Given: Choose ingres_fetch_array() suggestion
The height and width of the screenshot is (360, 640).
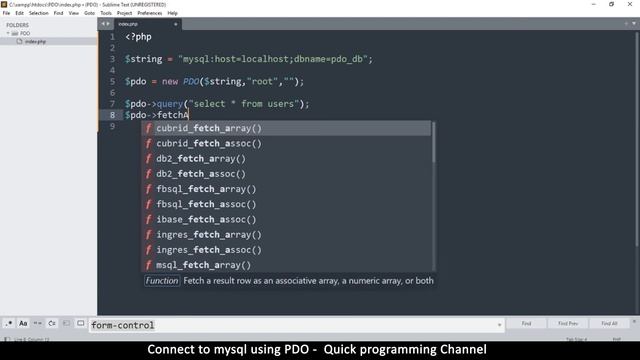Looking at the screenshot, I should [286, 235].
